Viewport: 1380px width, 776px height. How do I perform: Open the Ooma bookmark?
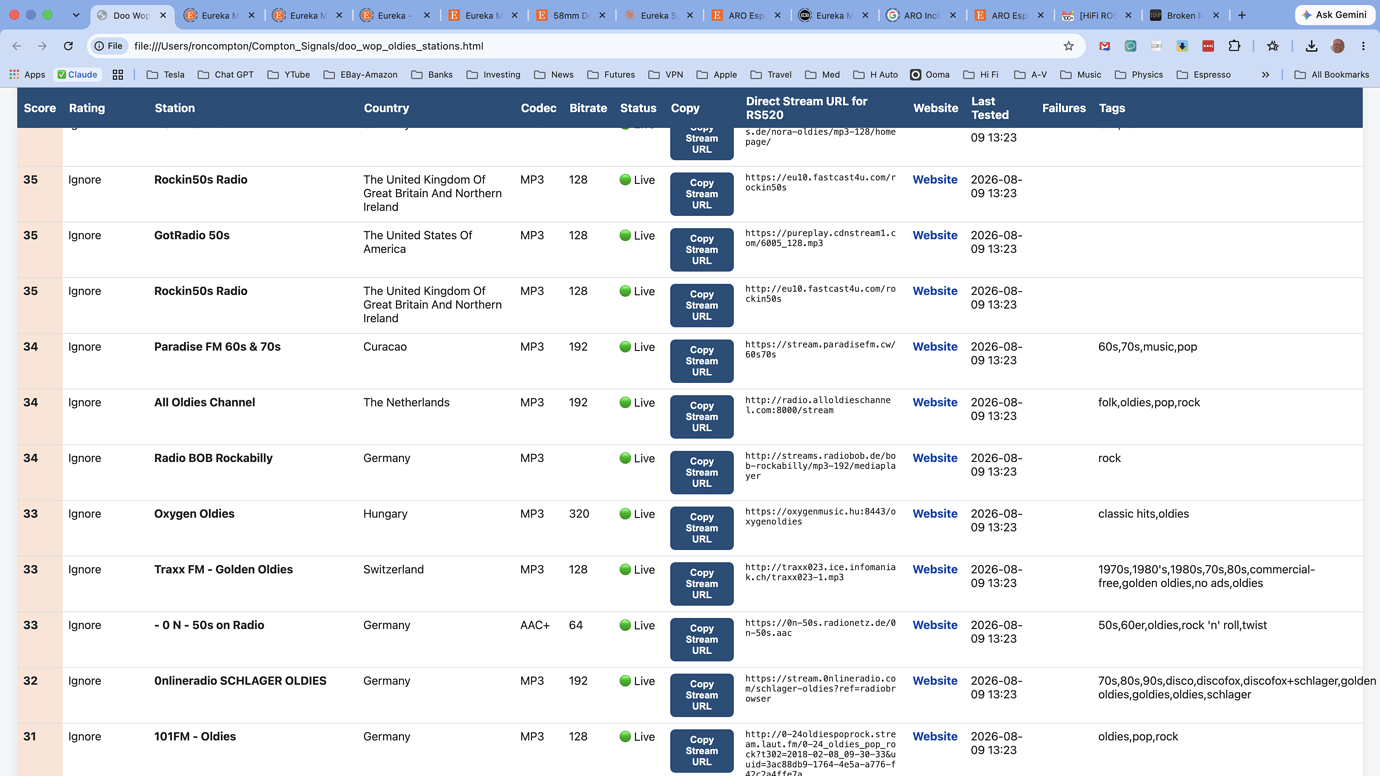coord(930,75)
